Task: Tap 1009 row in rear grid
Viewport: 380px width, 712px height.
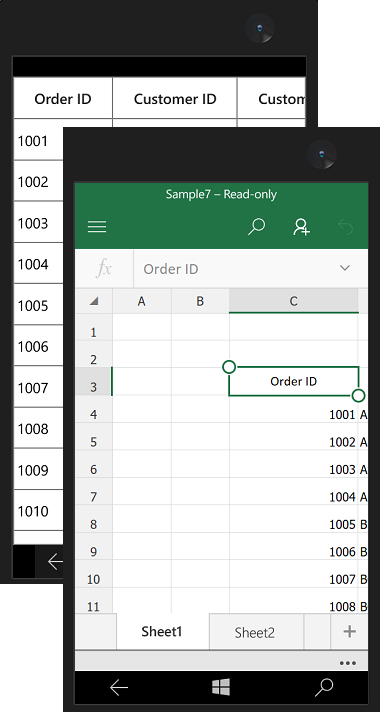Action: [39, 470]
